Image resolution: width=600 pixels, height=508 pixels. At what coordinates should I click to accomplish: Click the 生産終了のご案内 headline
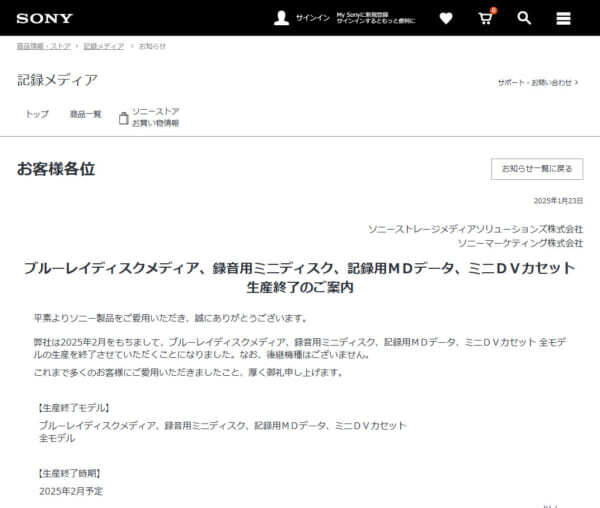tap(300, 287)
